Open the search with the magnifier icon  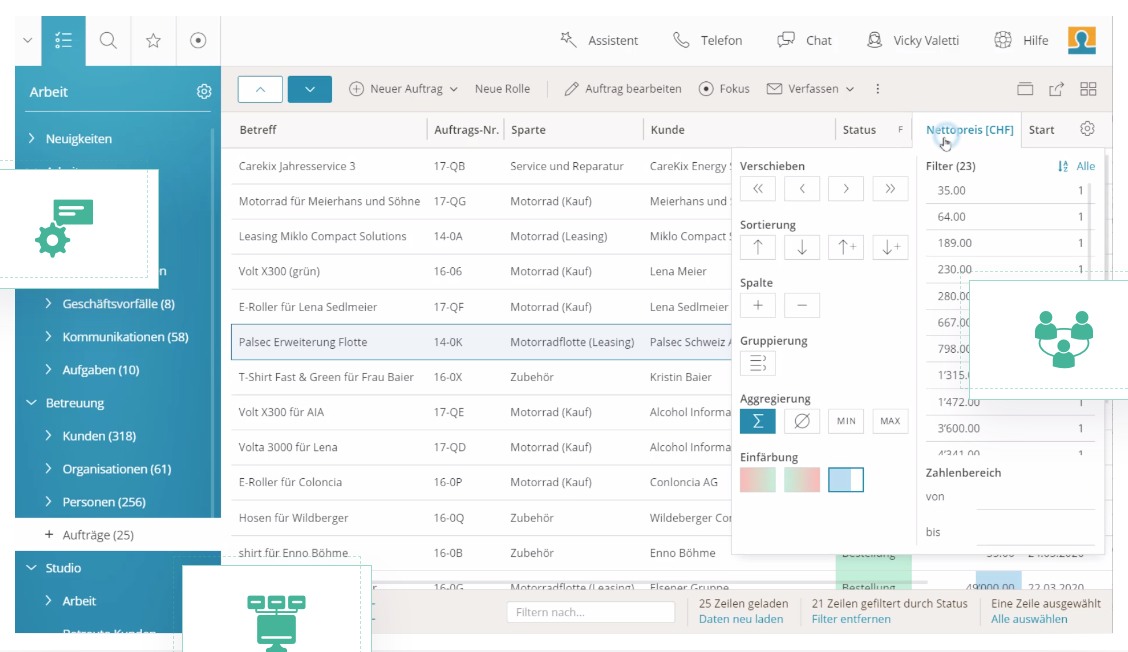(106, 41)
